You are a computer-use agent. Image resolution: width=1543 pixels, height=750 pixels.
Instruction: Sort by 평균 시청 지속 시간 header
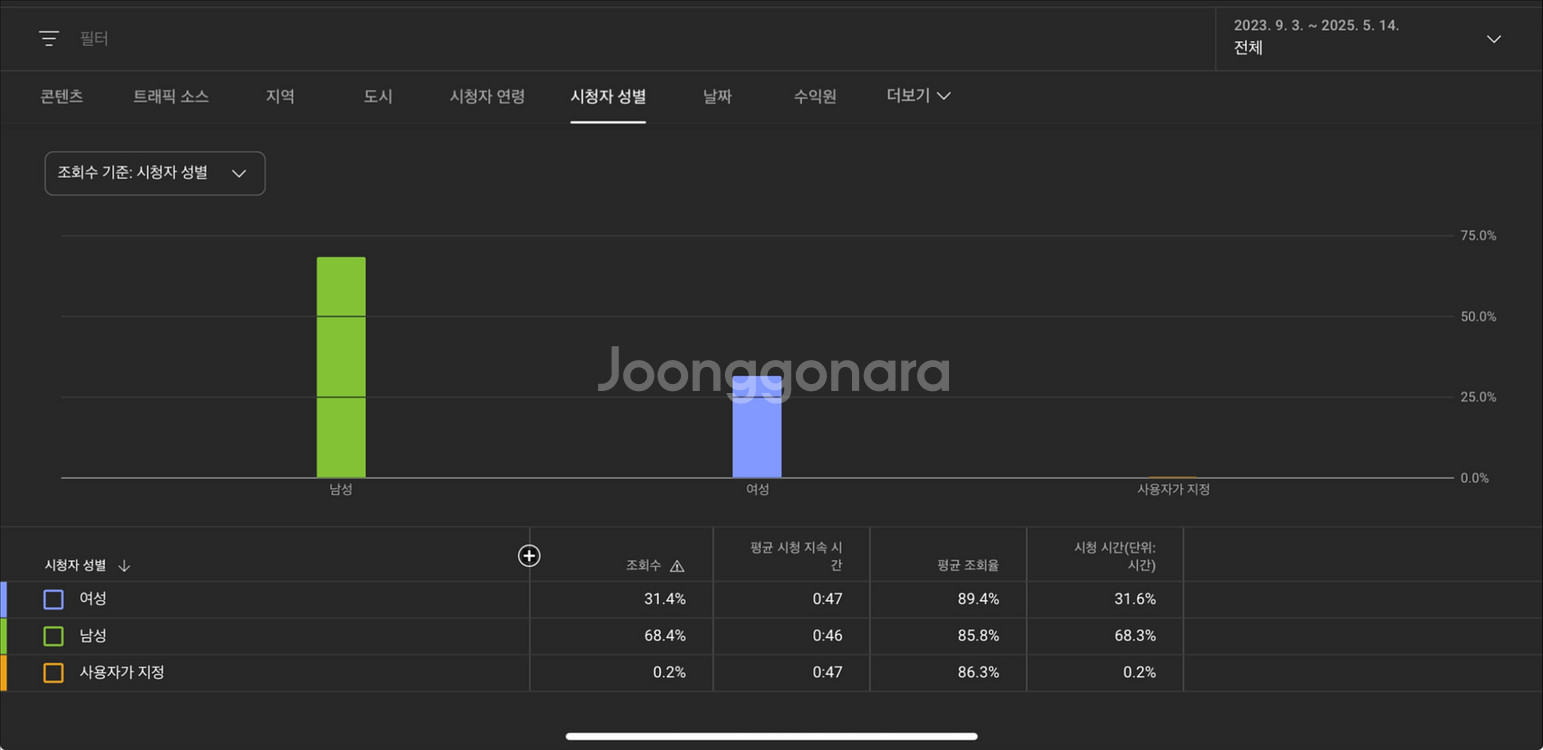796,557
